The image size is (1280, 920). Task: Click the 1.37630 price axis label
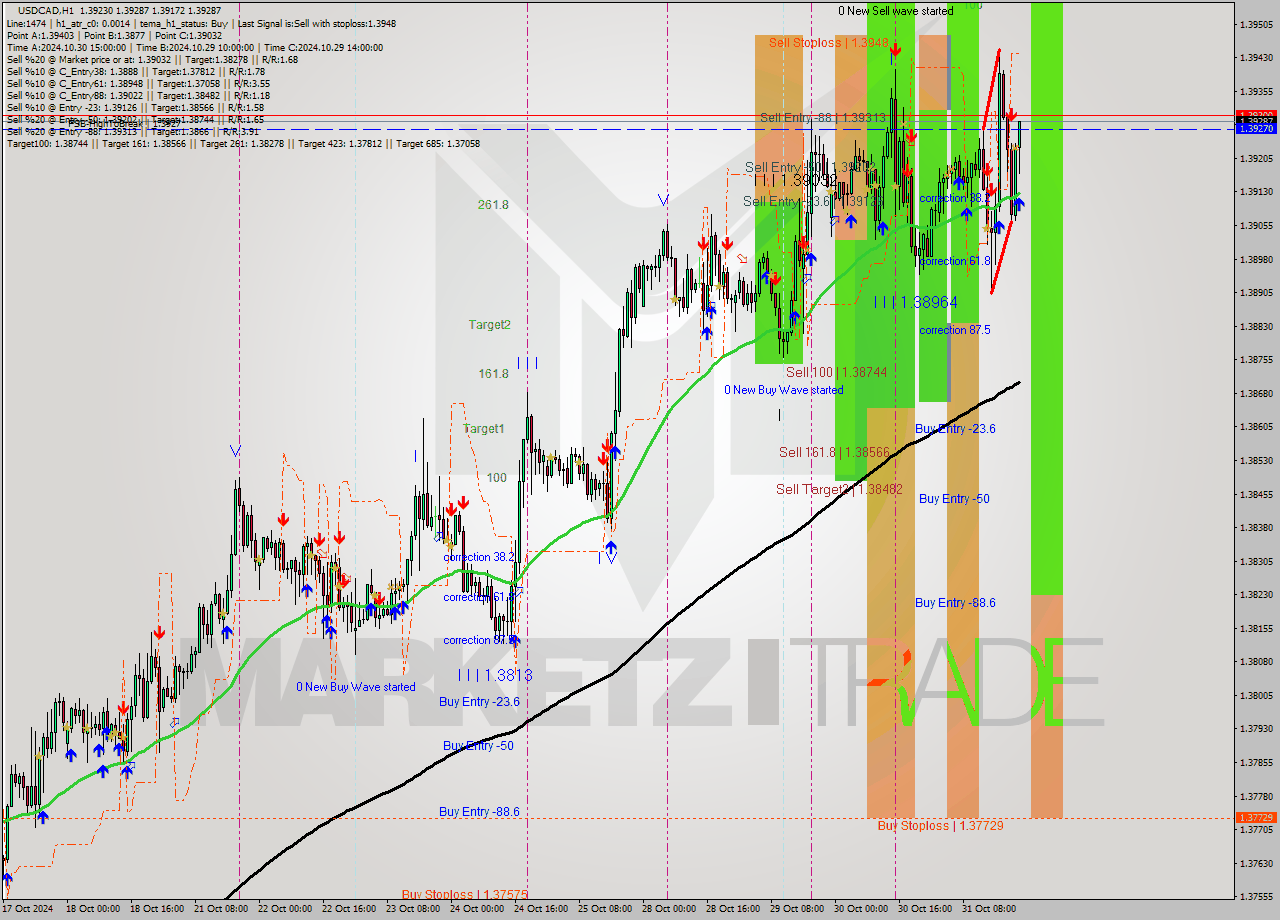1255,863
